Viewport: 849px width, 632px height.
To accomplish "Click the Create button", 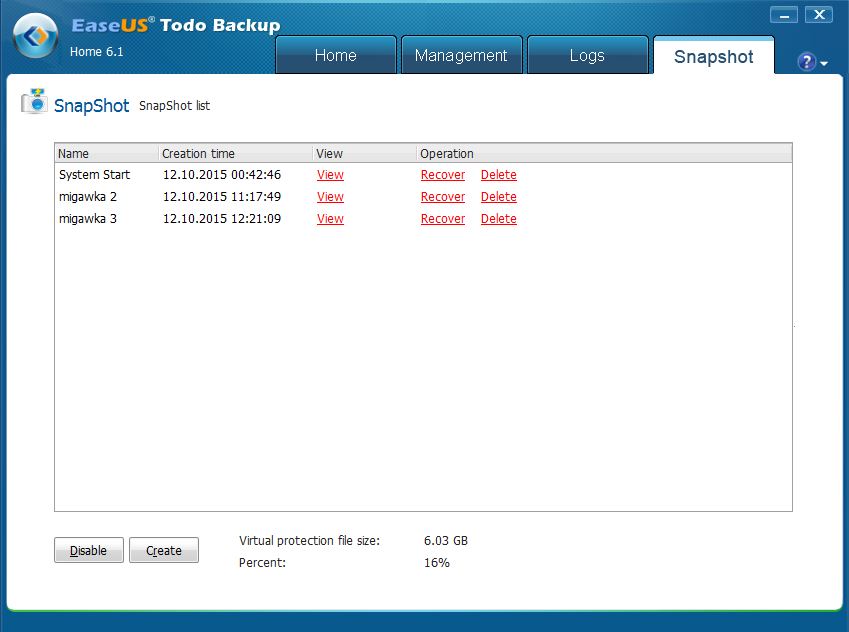I will (164, 550).
